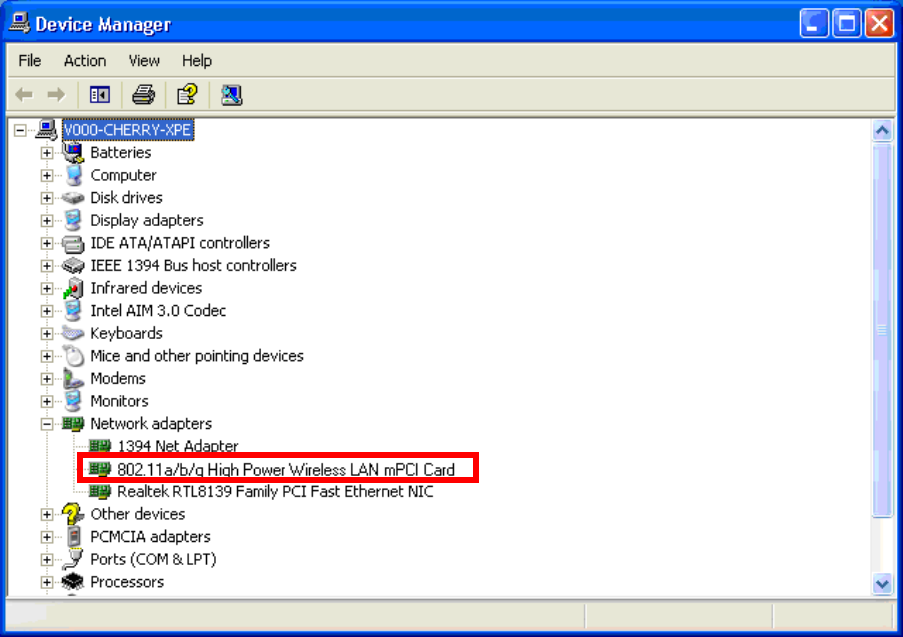Maximize the Device Manager window
The image size is (903, 637).
(847, 24)
